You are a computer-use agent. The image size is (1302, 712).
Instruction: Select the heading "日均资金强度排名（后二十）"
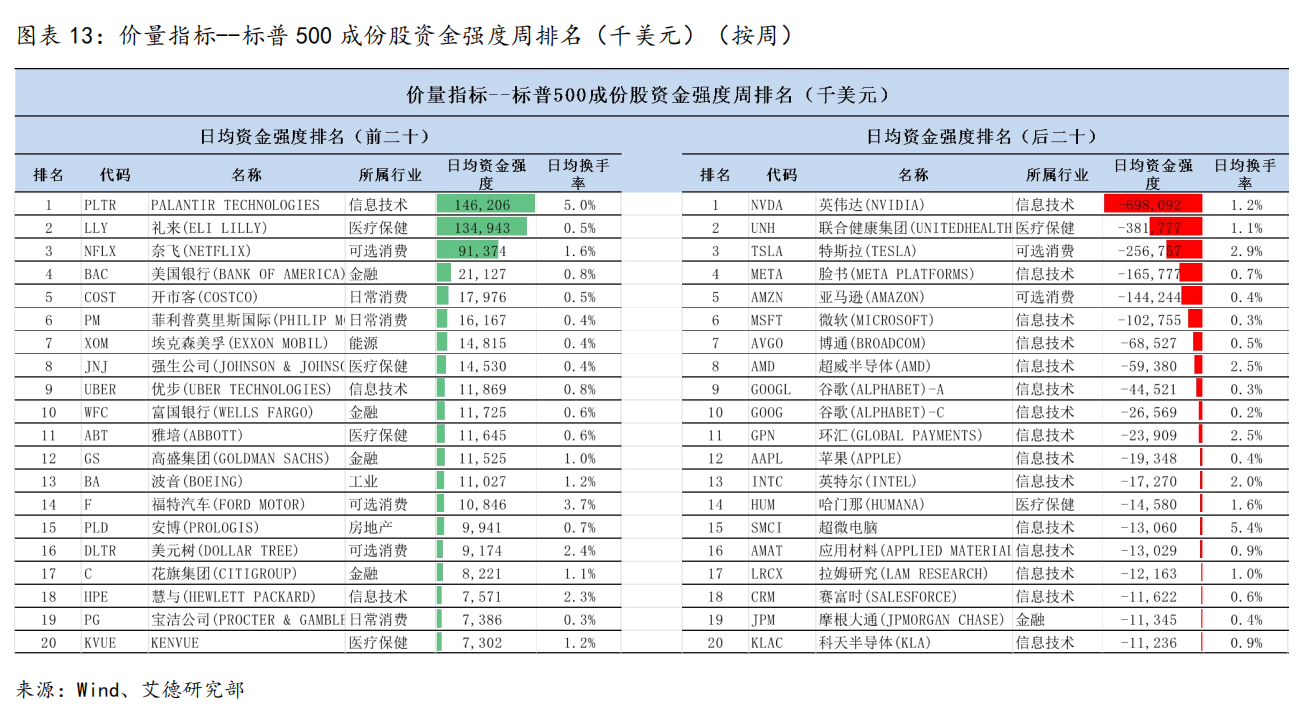(x=981, y=137)
